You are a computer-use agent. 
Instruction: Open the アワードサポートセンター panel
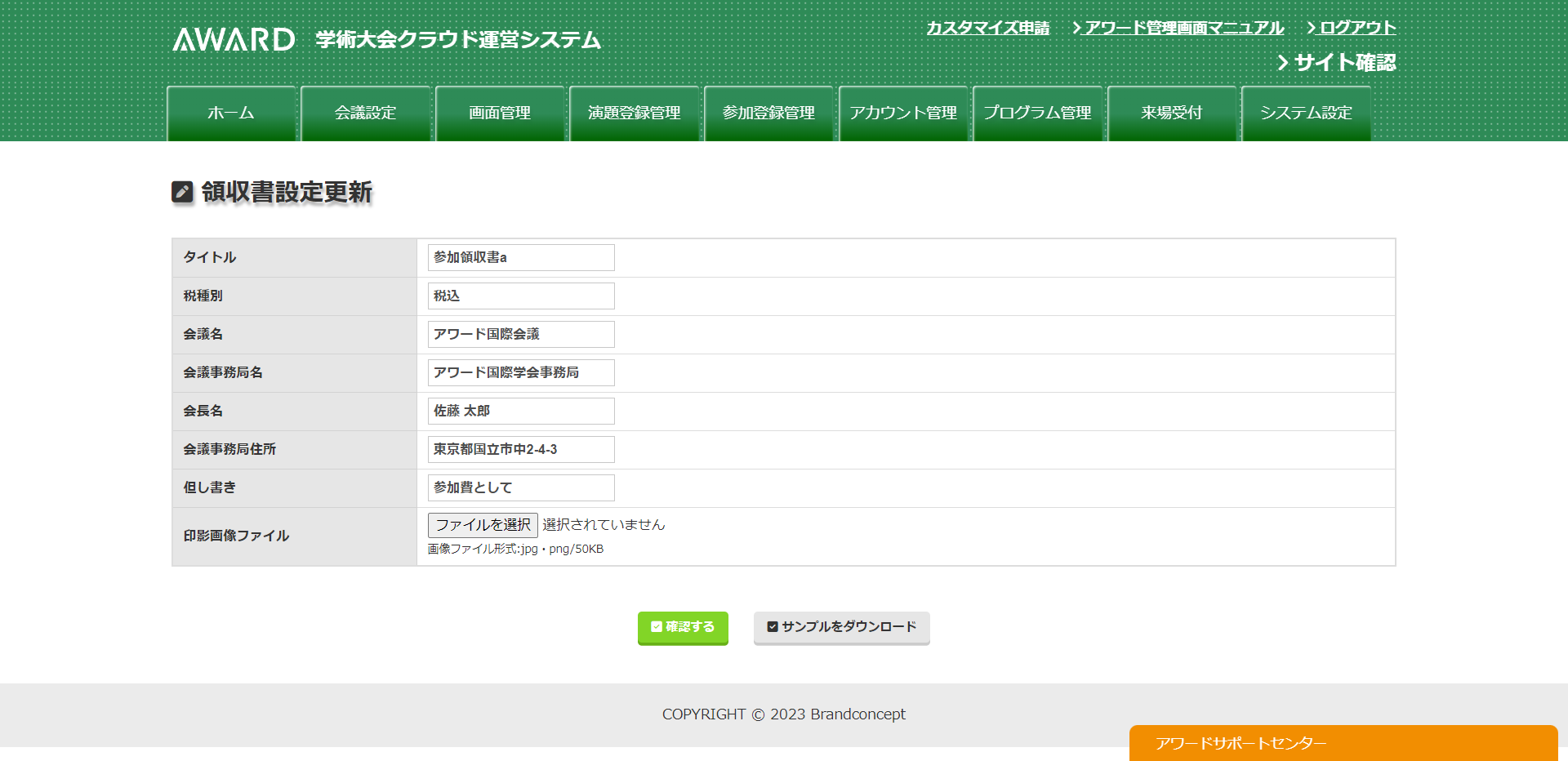coord(1343,743)
